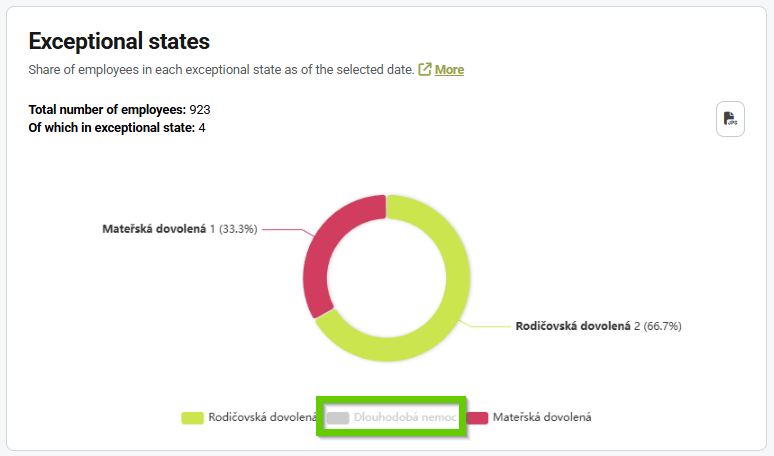
Task: Click the Of which in exceptional state label
Action: click(x=111, y=127)
